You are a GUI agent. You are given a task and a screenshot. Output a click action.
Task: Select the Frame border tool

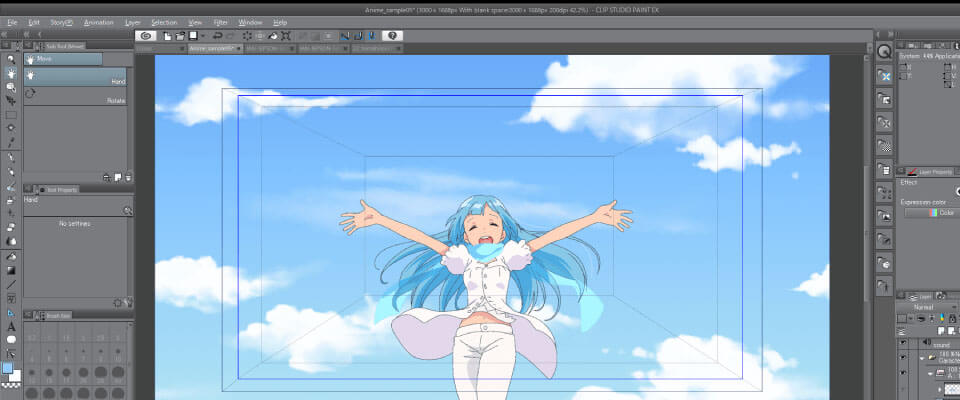pos(11,298)
